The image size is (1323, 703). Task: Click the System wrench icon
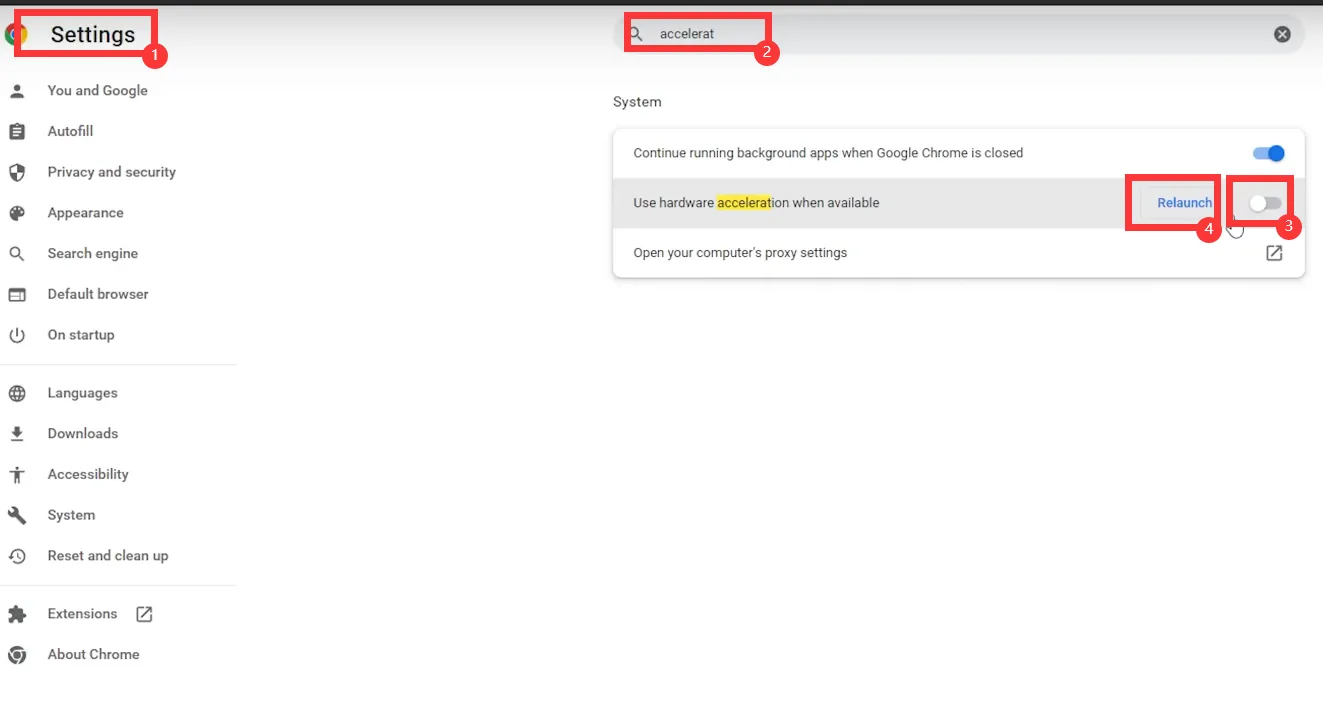[17, 515]
